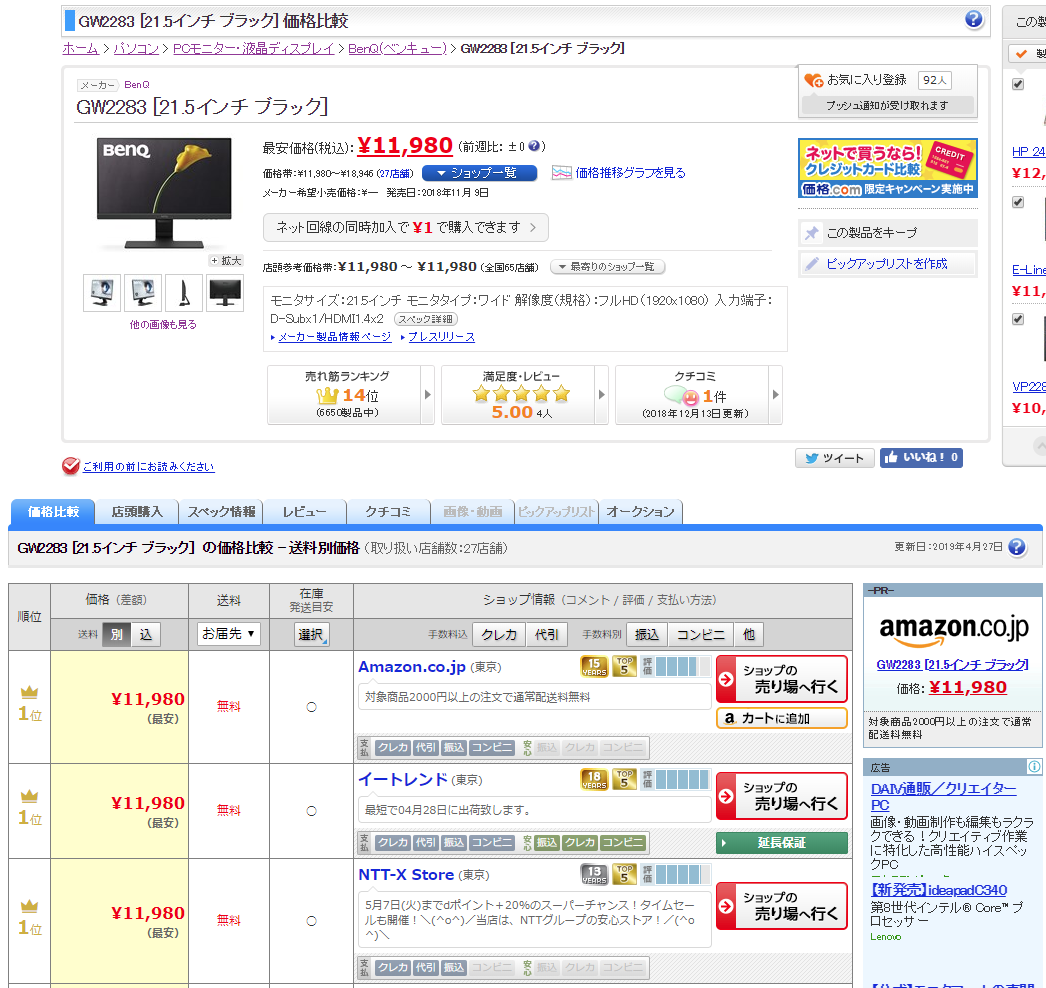The height and width of the screenshot is (988, 1046).
Task: Toggle checkbox next to VP228 product
Action: click(1018, 319)
